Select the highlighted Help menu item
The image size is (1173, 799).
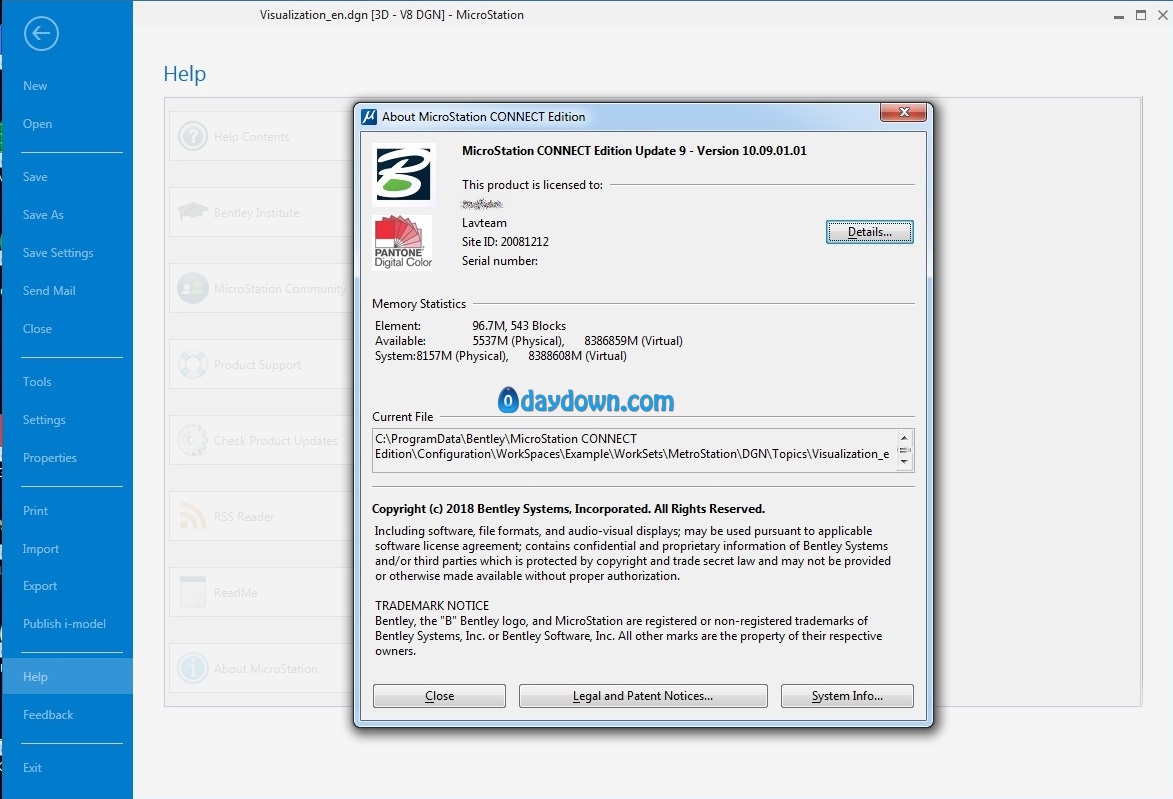pos(67,676)
